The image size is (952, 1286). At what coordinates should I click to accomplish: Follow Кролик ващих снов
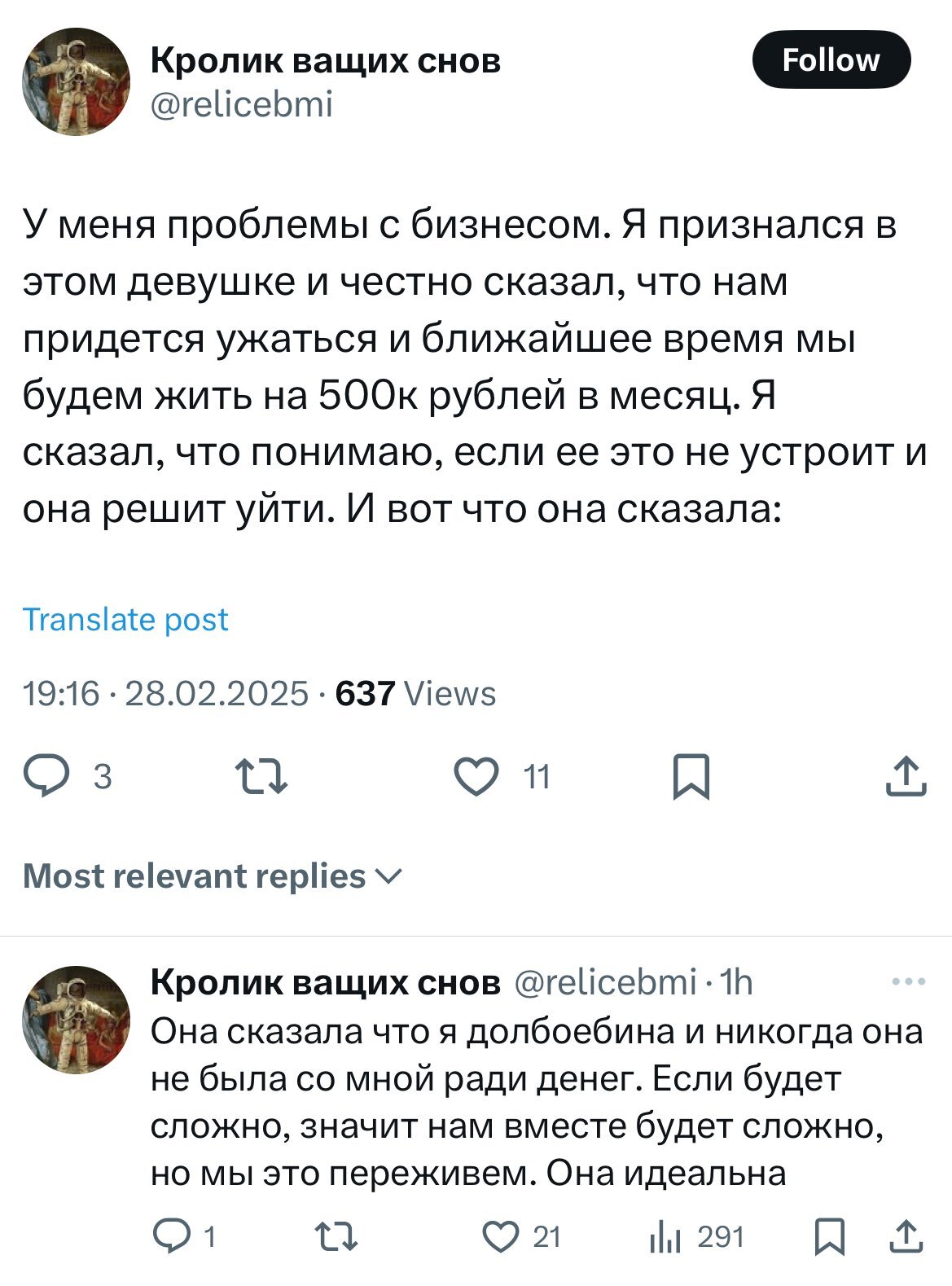pyautogui.click(x=831, y=59)
